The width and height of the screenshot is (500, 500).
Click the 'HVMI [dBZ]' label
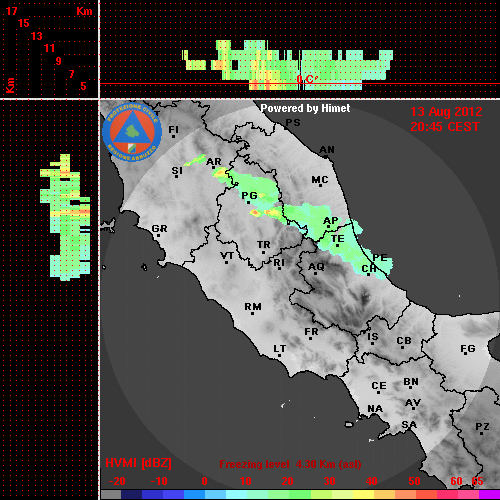point(138,463)
